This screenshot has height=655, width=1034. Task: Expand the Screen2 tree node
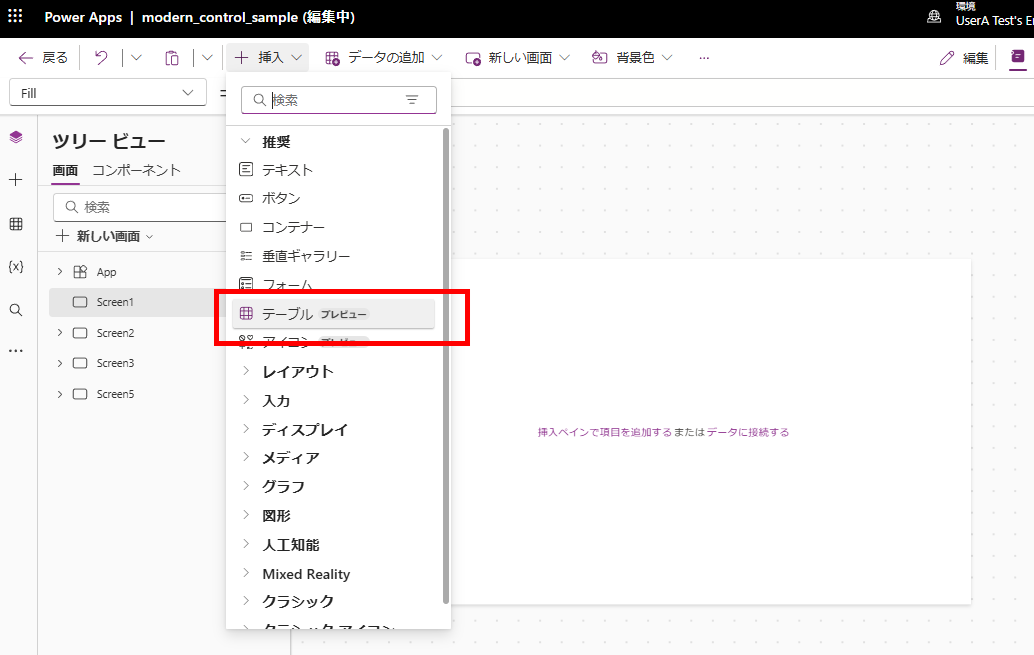60,333
